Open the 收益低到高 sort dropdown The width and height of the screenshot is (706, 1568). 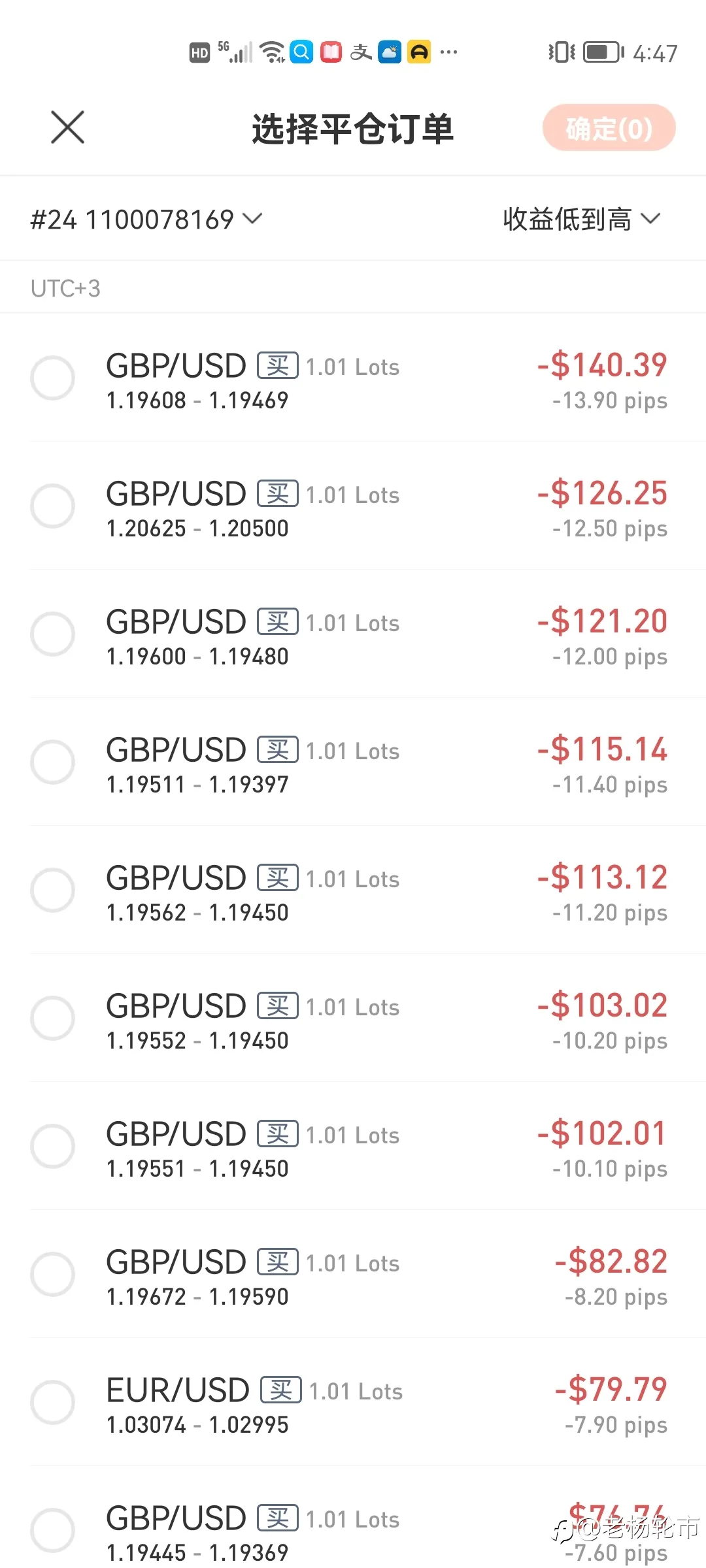tap(582, 220)
